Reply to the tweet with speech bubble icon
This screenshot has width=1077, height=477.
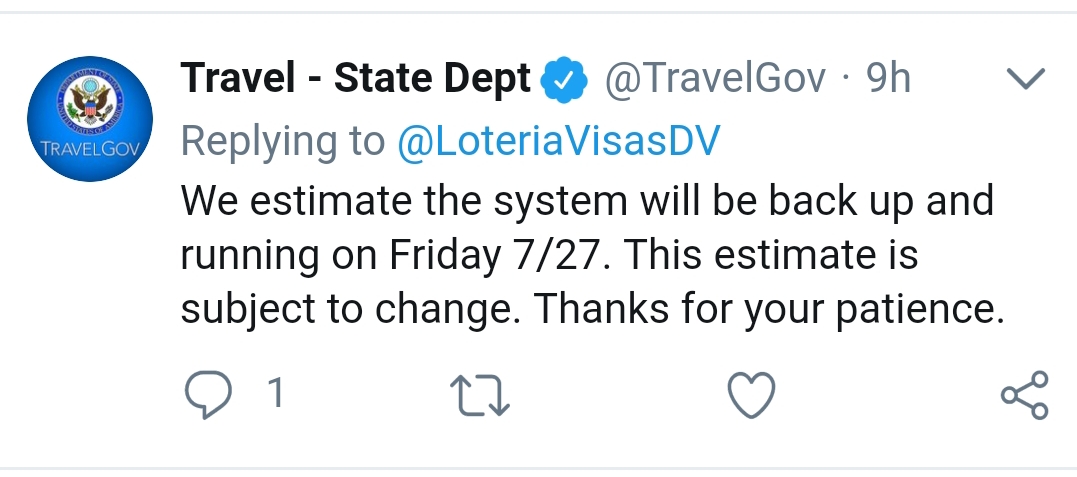click(x=208, y=395)
